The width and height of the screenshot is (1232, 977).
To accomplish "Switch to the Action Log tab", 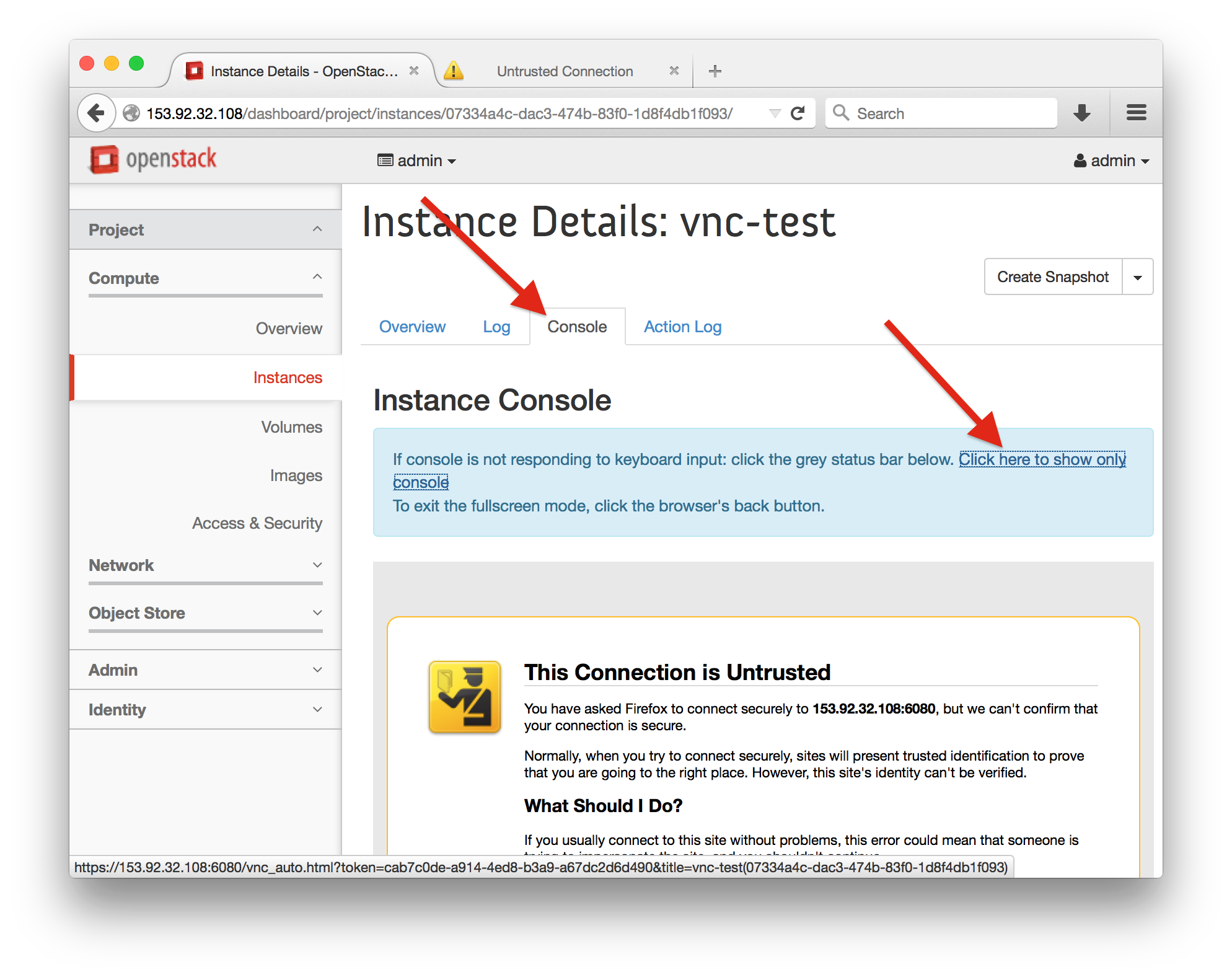I will pyautogui.click(x=682, y=327).
